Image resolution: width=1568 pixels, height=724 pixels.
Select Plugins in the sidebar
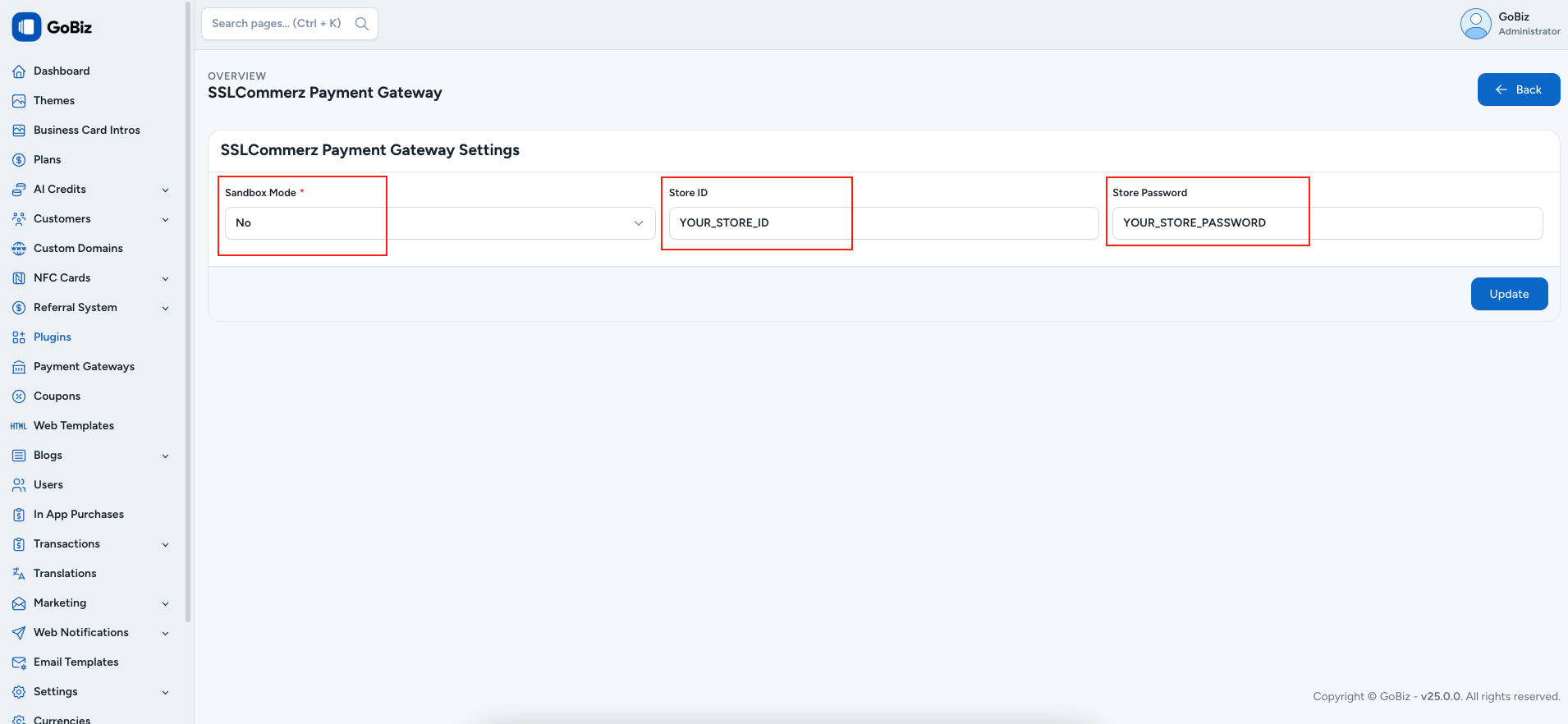click(x=92, y=337)
